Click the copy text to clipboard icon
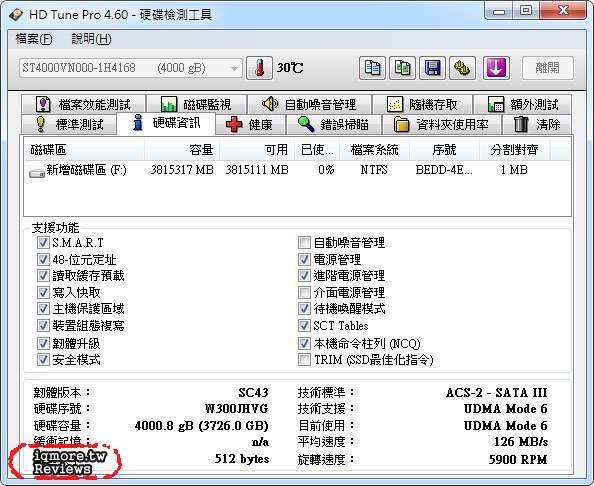 [372, 68]
